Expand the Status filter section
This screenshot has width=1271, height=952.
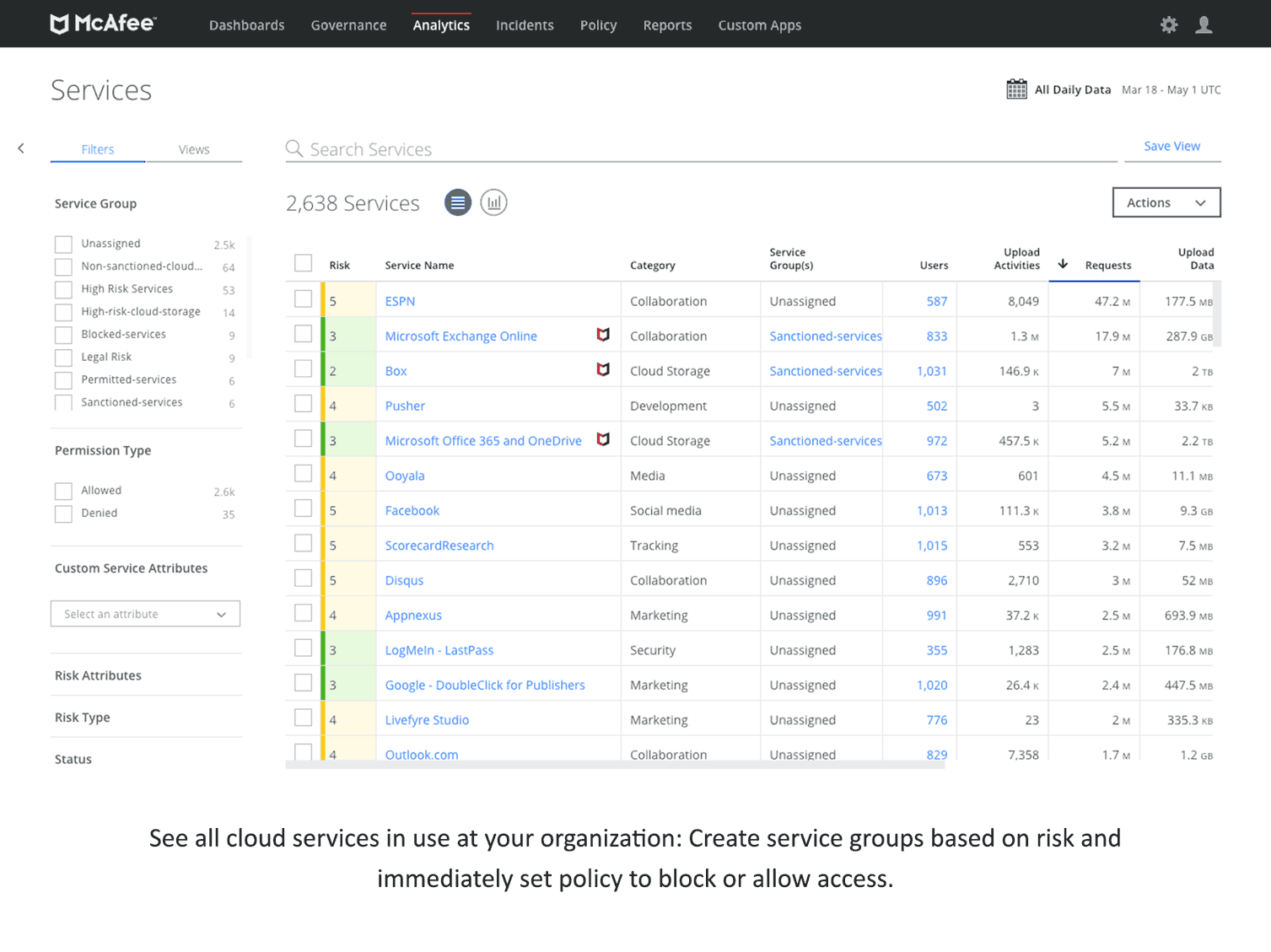click(x=73, y=759)
